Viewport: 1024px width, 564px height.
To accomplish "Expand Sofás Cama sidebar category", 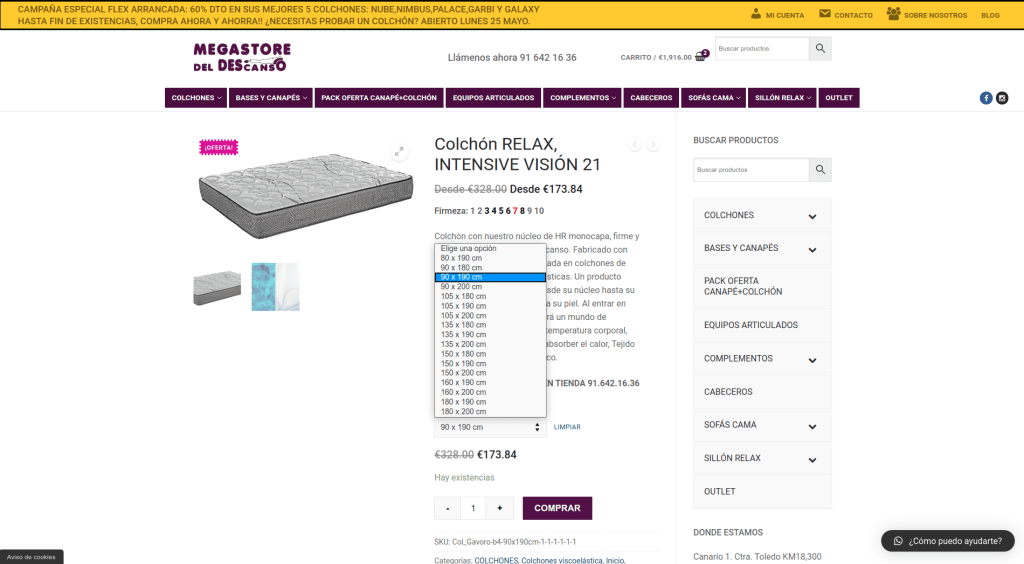I will pyautogui.click(x=812, y=427).
